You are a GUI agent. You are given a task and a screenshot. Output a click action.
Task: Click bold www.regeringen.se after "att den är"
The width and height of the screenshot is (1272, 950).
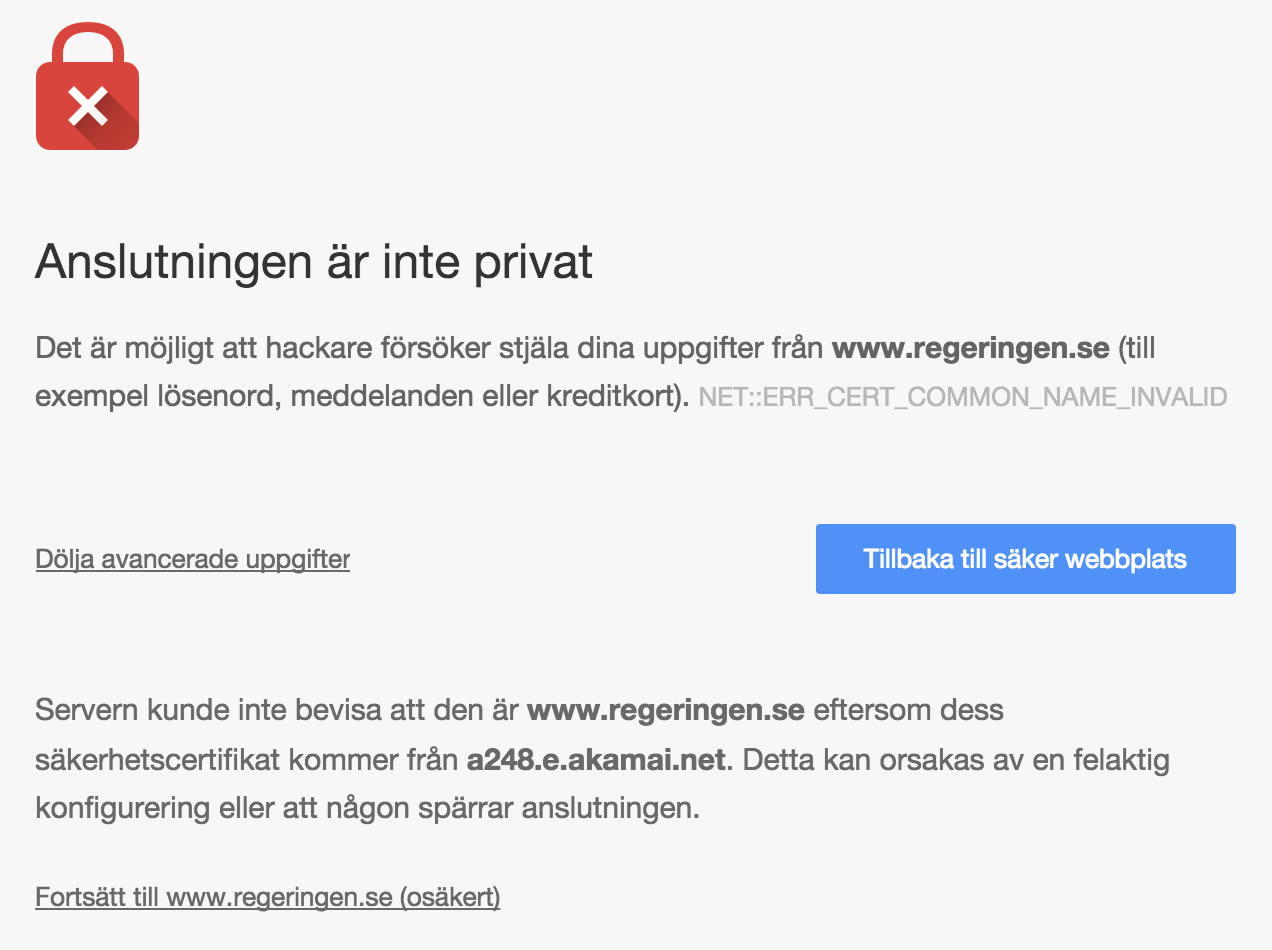[665, 711]
